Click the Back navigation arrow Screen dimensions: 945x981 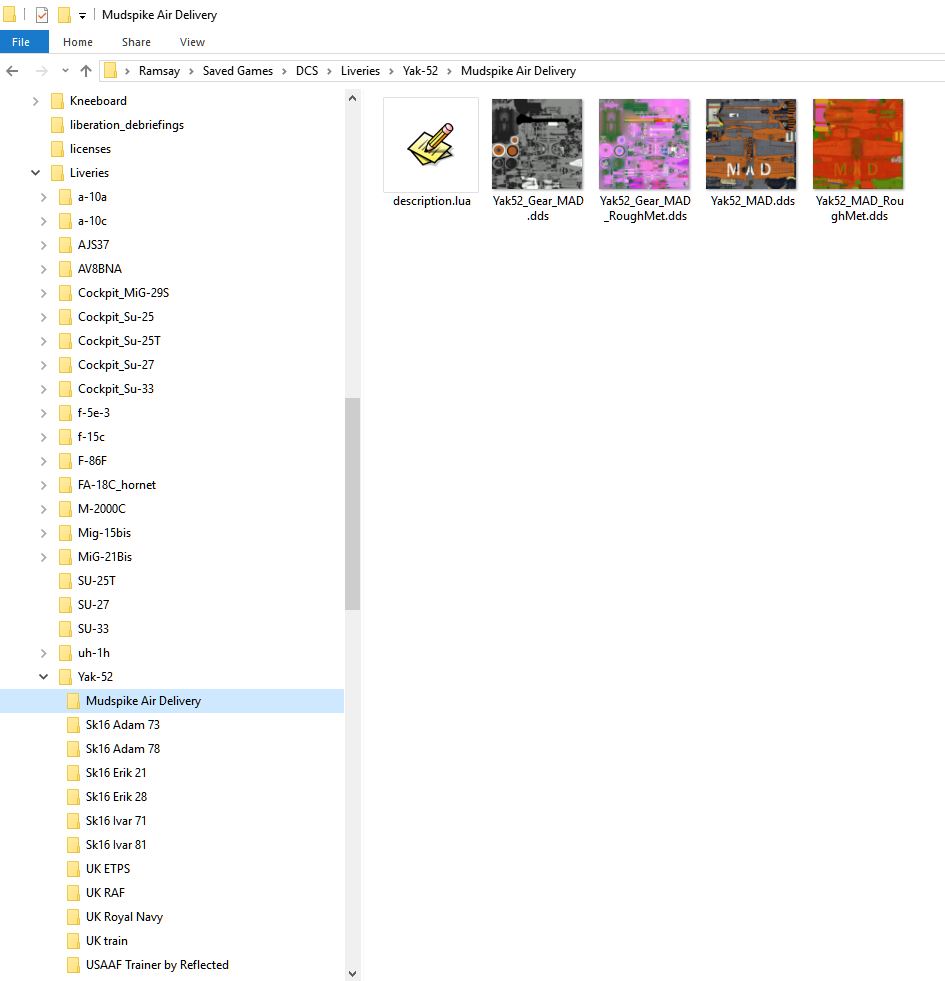click(12, 71)
